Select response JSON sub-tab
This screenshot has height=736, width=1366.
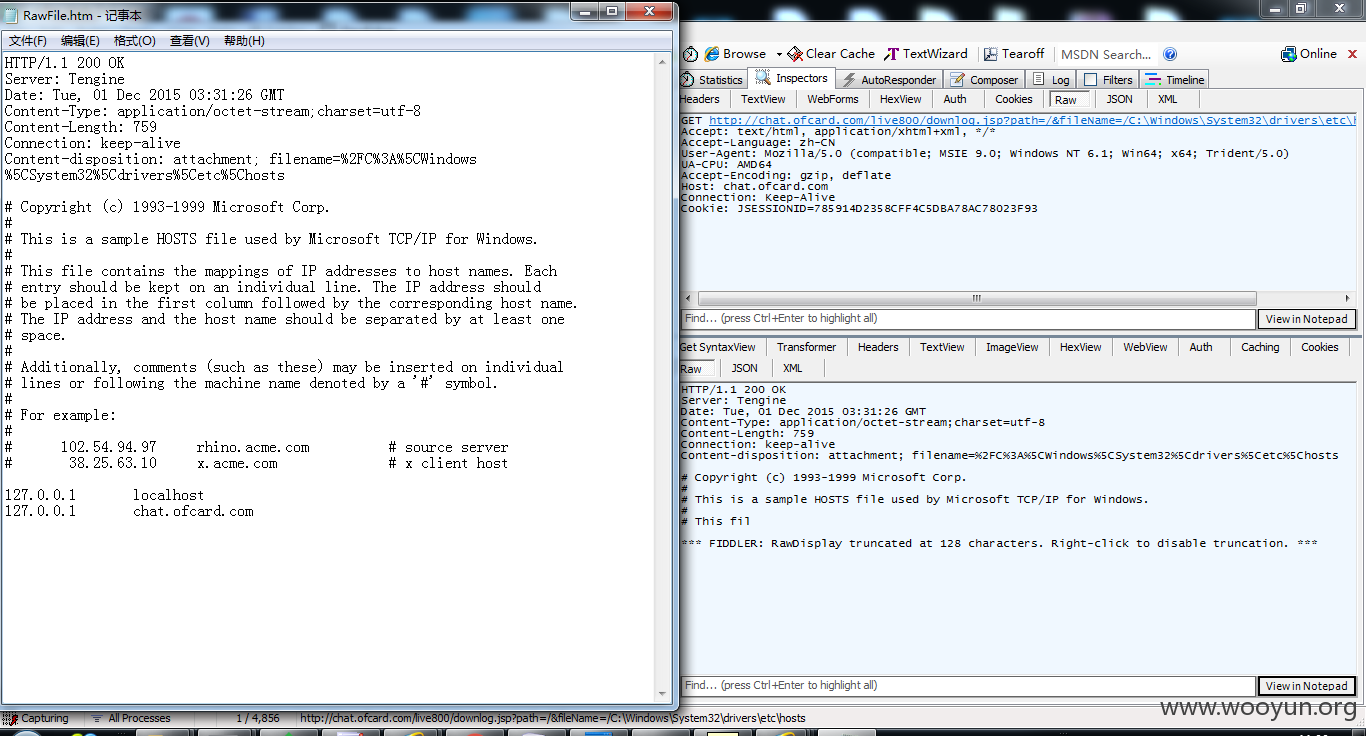(x=744, y=368)
